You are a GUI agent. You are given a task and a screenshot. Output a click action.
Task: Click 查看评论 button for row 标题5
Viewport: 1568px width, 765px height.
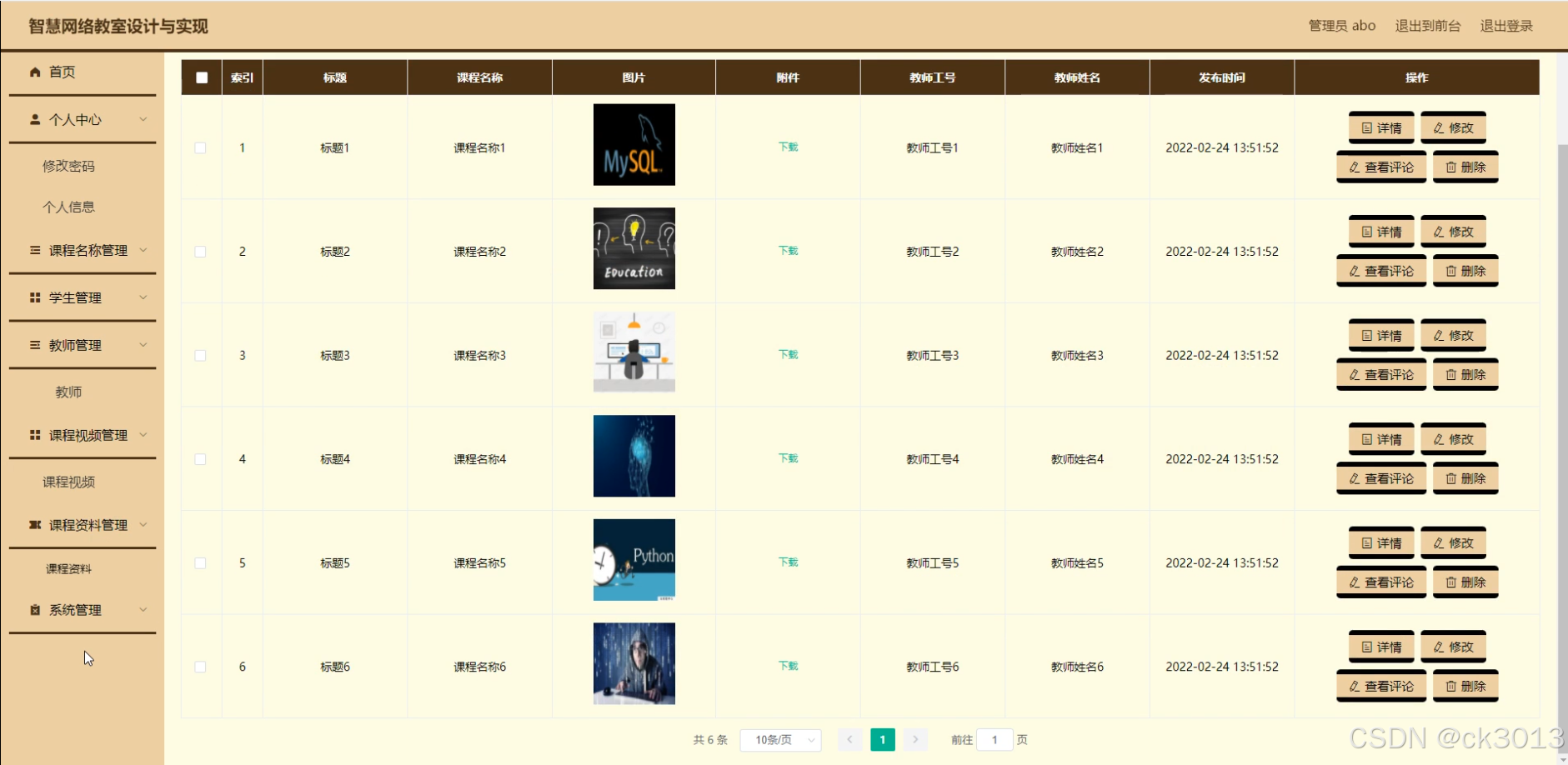coord(1381,582)
